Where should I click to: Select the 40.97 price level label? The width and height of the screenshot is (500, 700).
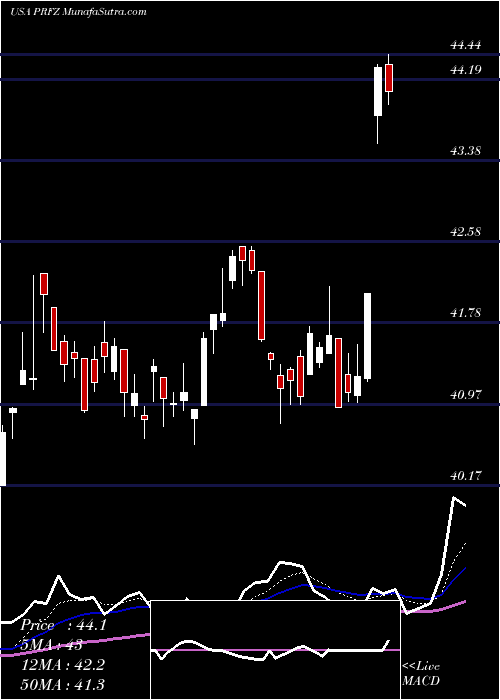pyautogui.click(x=466, y=395)
